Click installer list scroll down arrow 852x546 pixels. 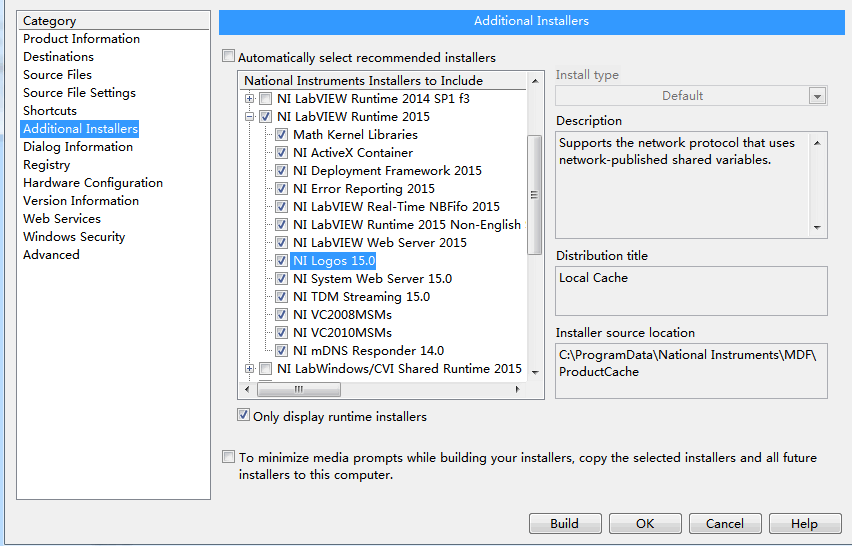point(535,373)
